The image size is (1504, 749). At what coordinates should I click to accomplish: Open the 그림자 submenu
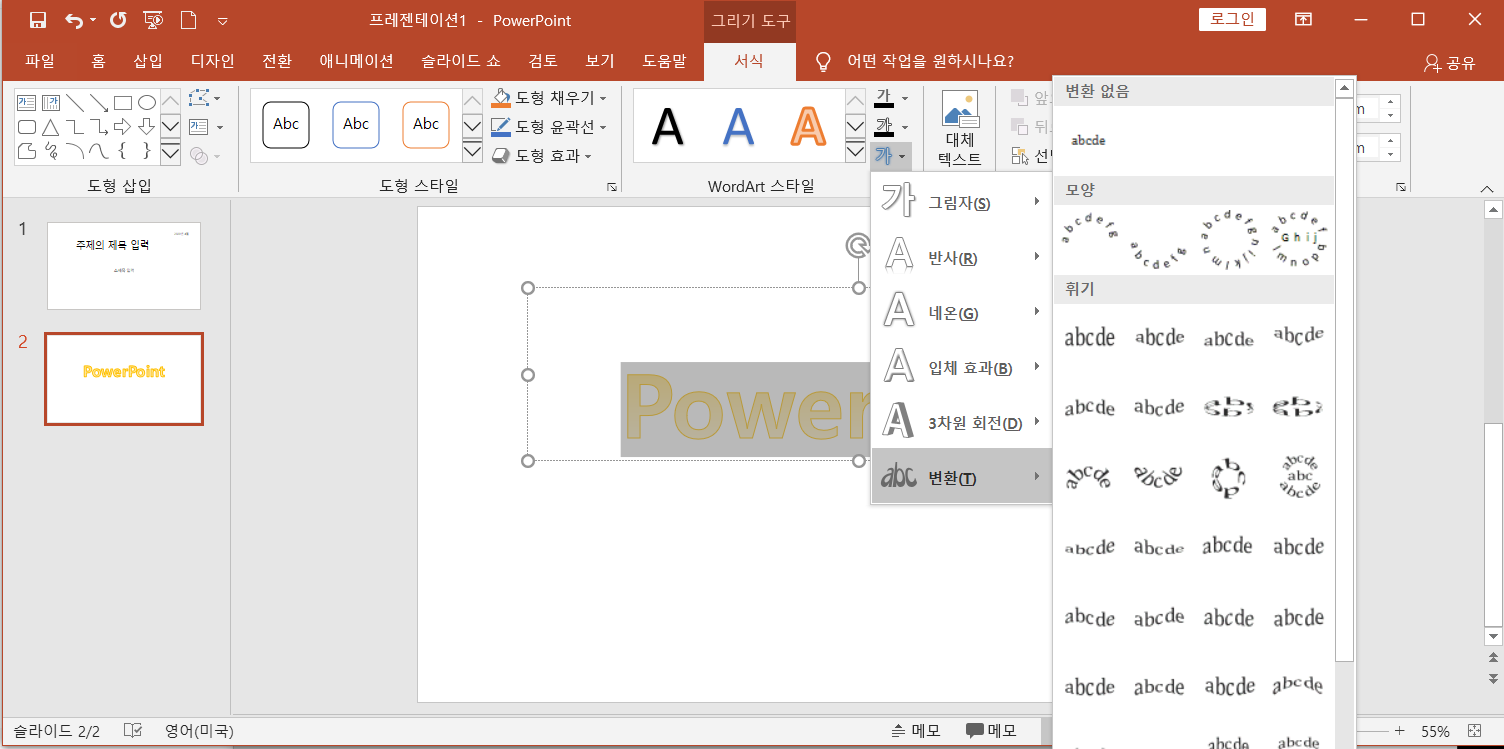click(961, 203)
